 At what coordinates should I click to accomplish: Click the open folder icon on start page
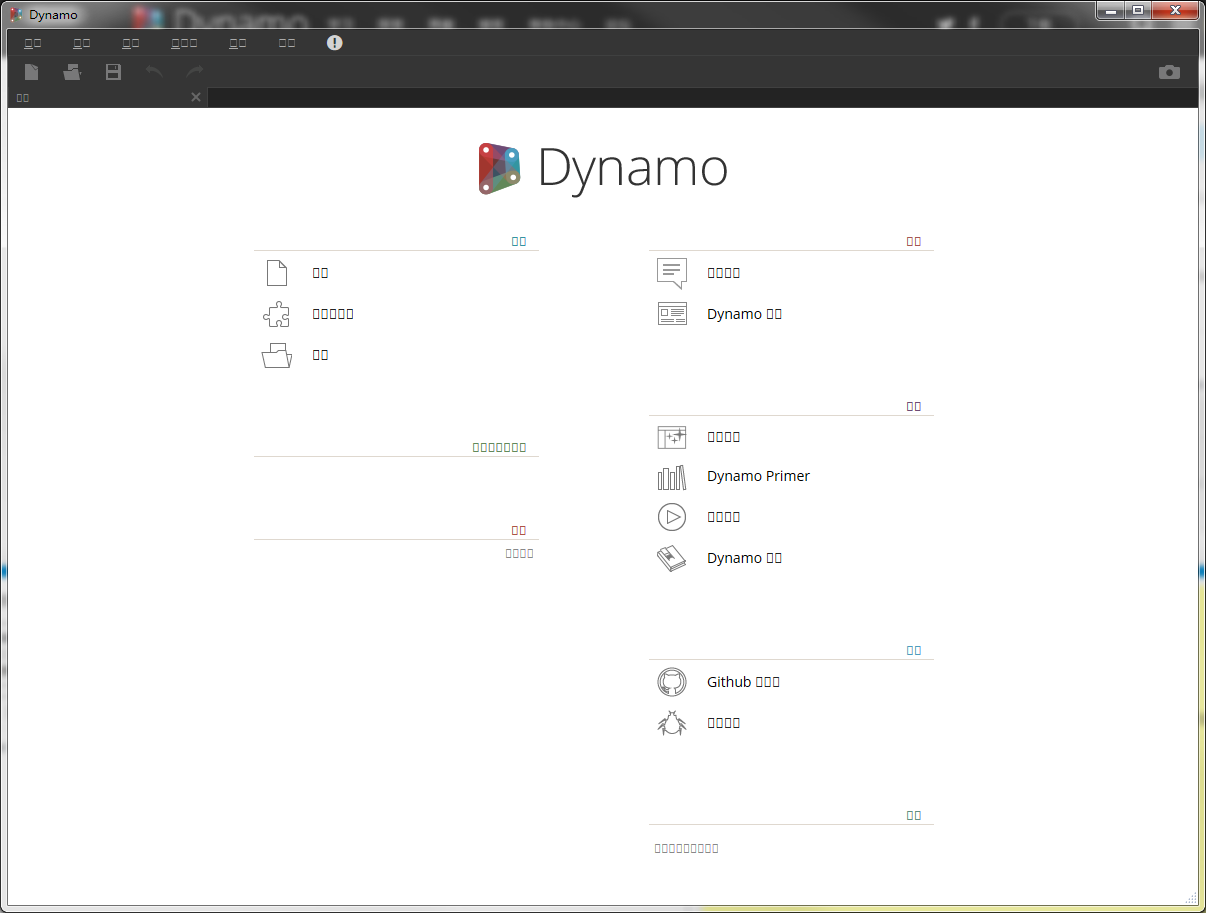[277, 355]
